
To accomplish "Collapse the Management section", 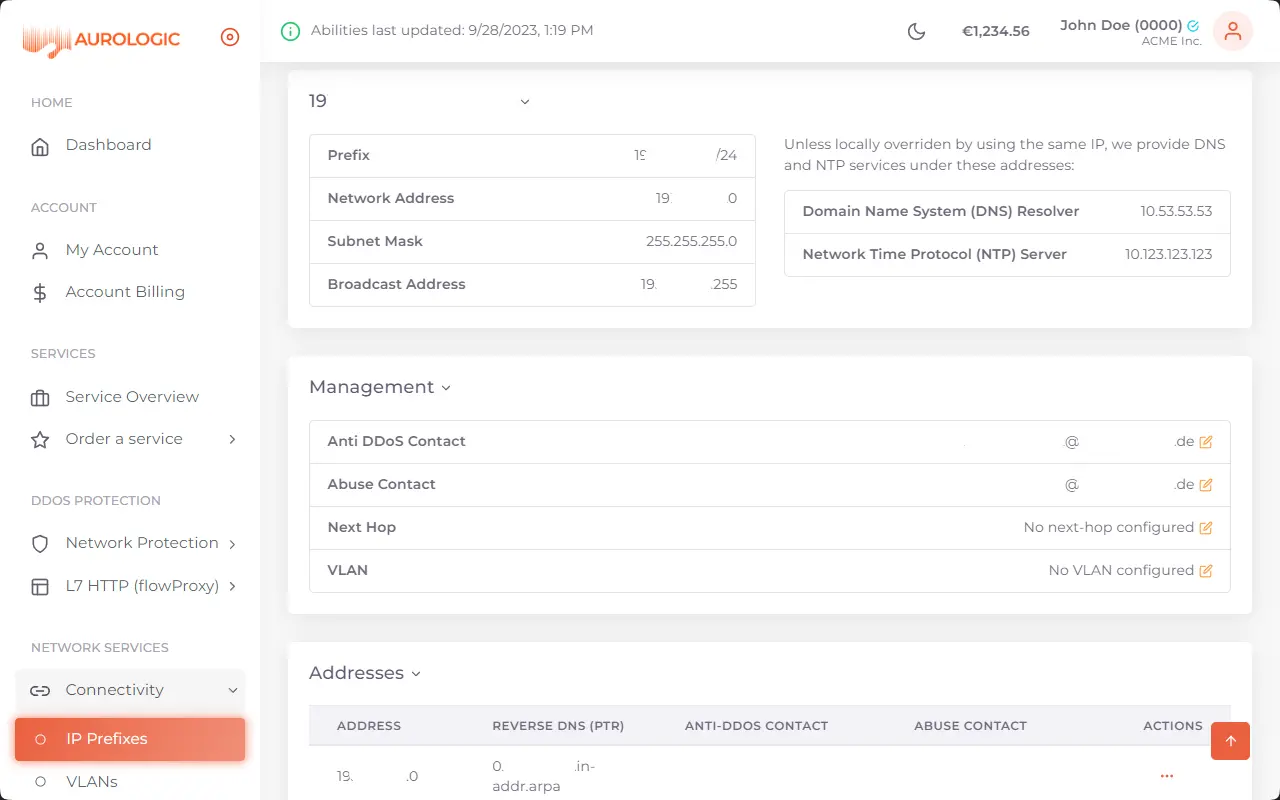I will [x=446, y=387].
